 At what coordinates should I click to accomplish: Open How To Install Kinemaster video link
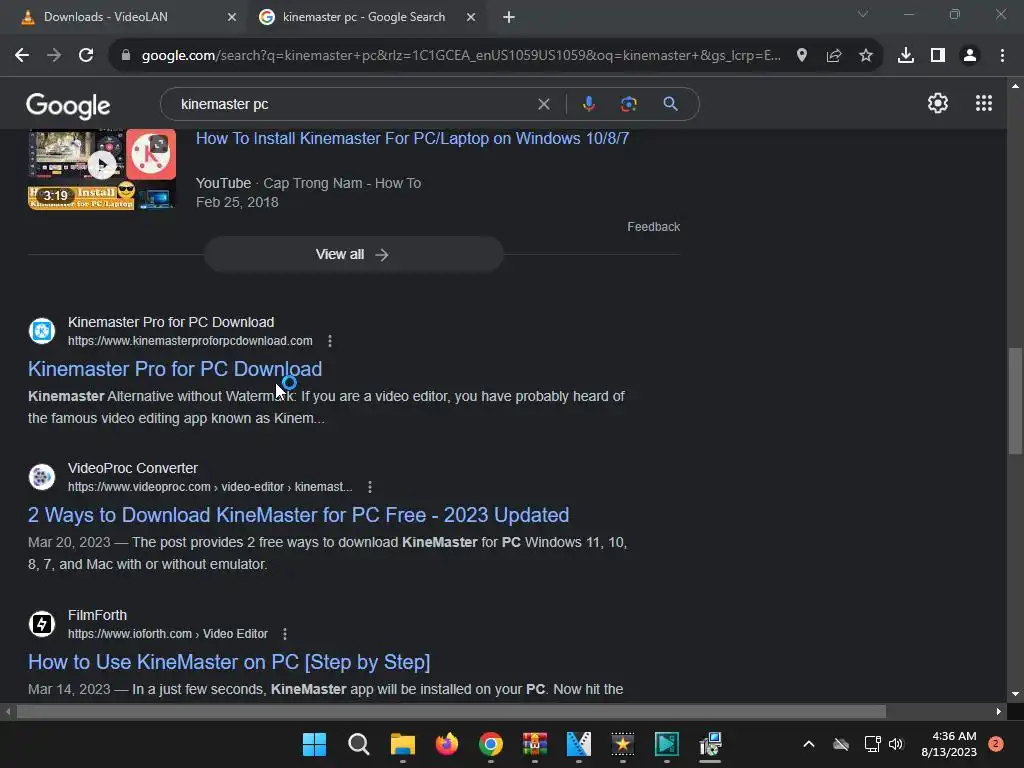point(412,138)
